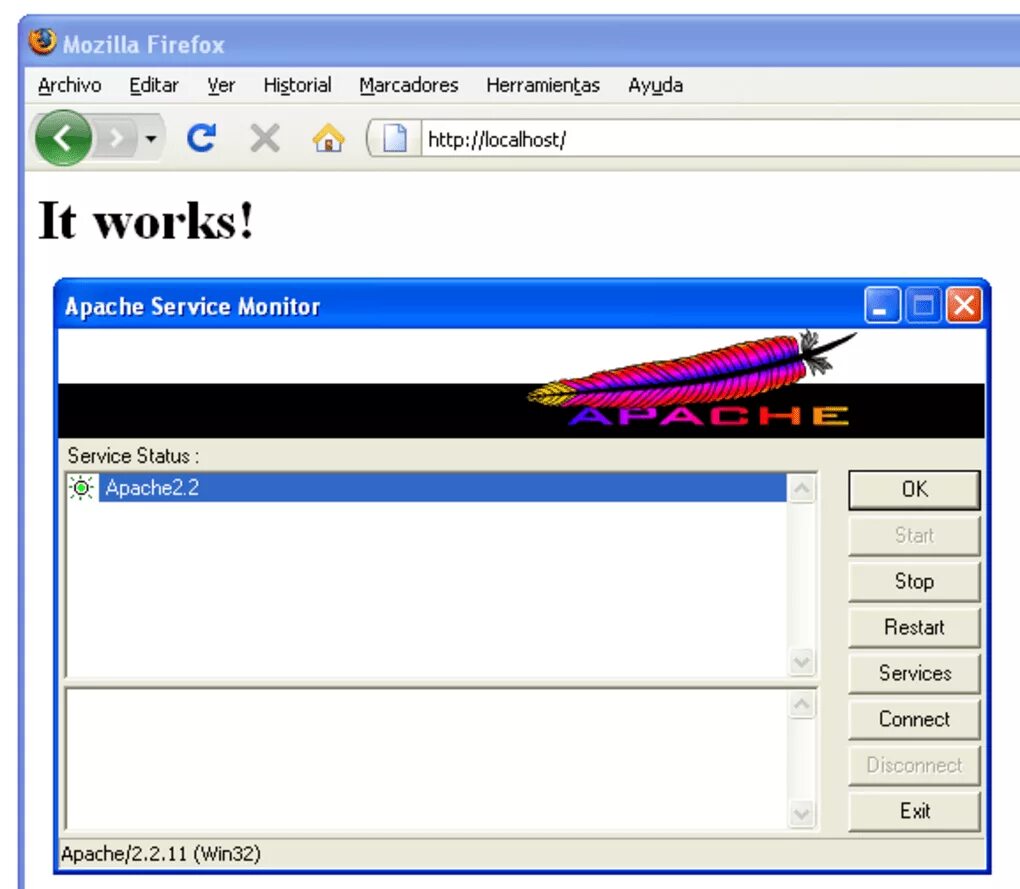This screenshot has width=1020, height=889.
Task: Open the Historial menu
Action: coord(297,85)
